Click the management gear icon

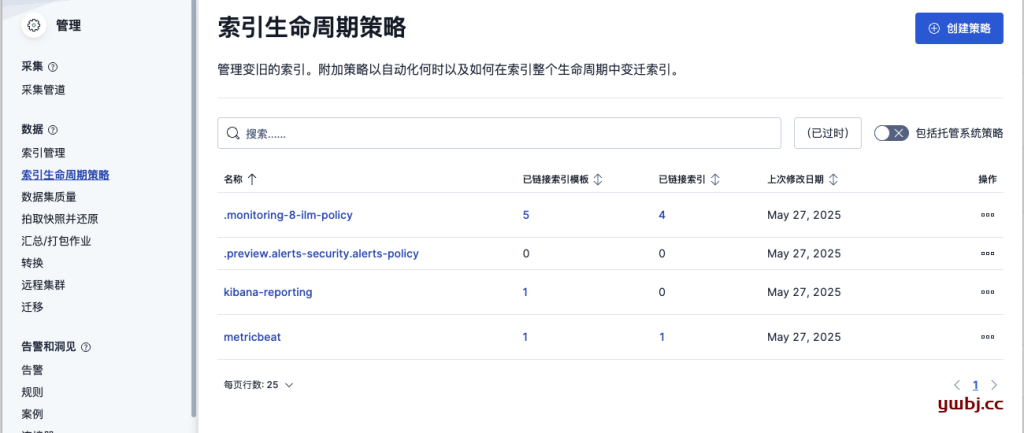pos(34,25)
